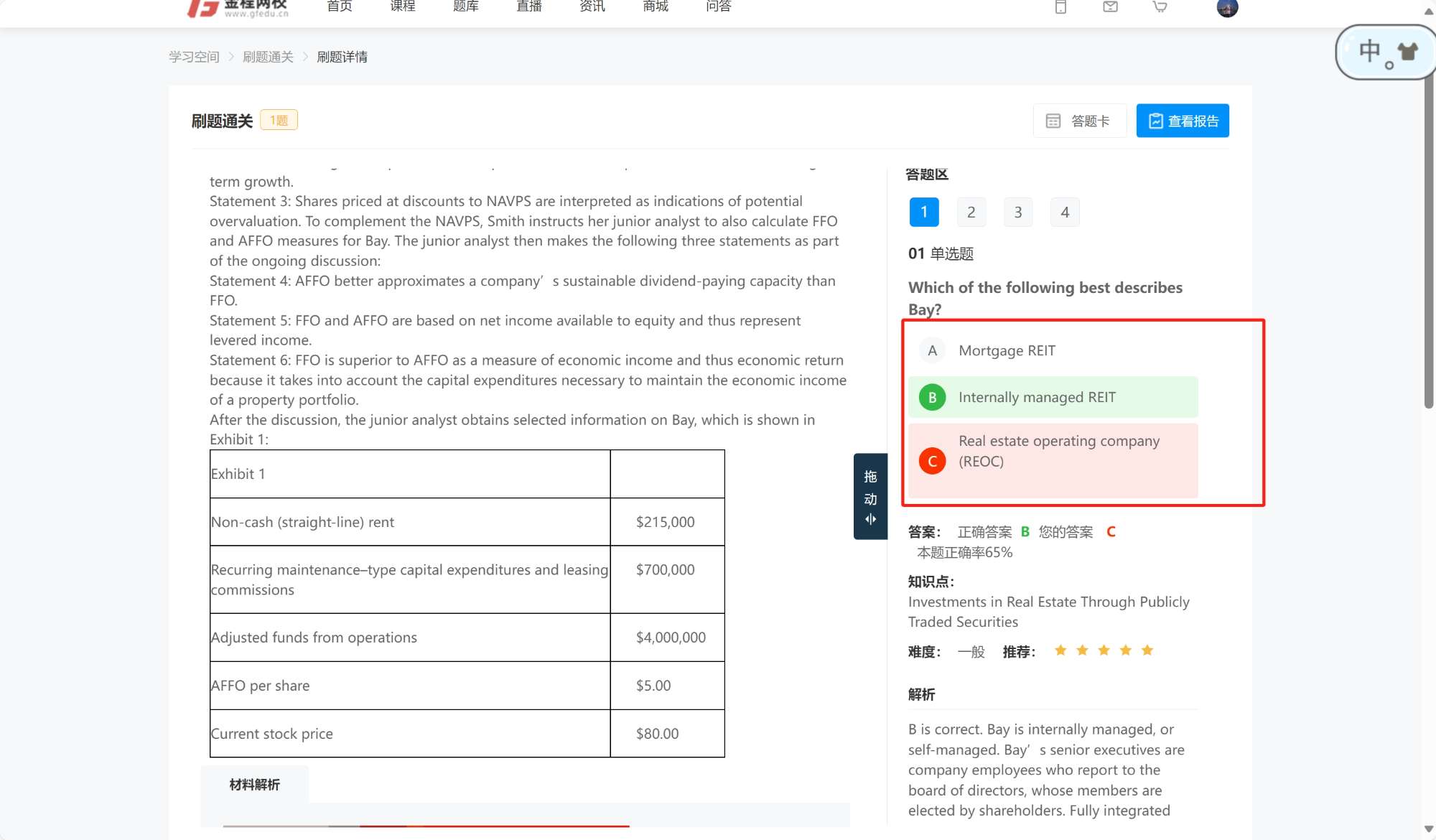Click the 中 input method icon
This screenshot has width=1436, height=840.
pos(1369,51)
